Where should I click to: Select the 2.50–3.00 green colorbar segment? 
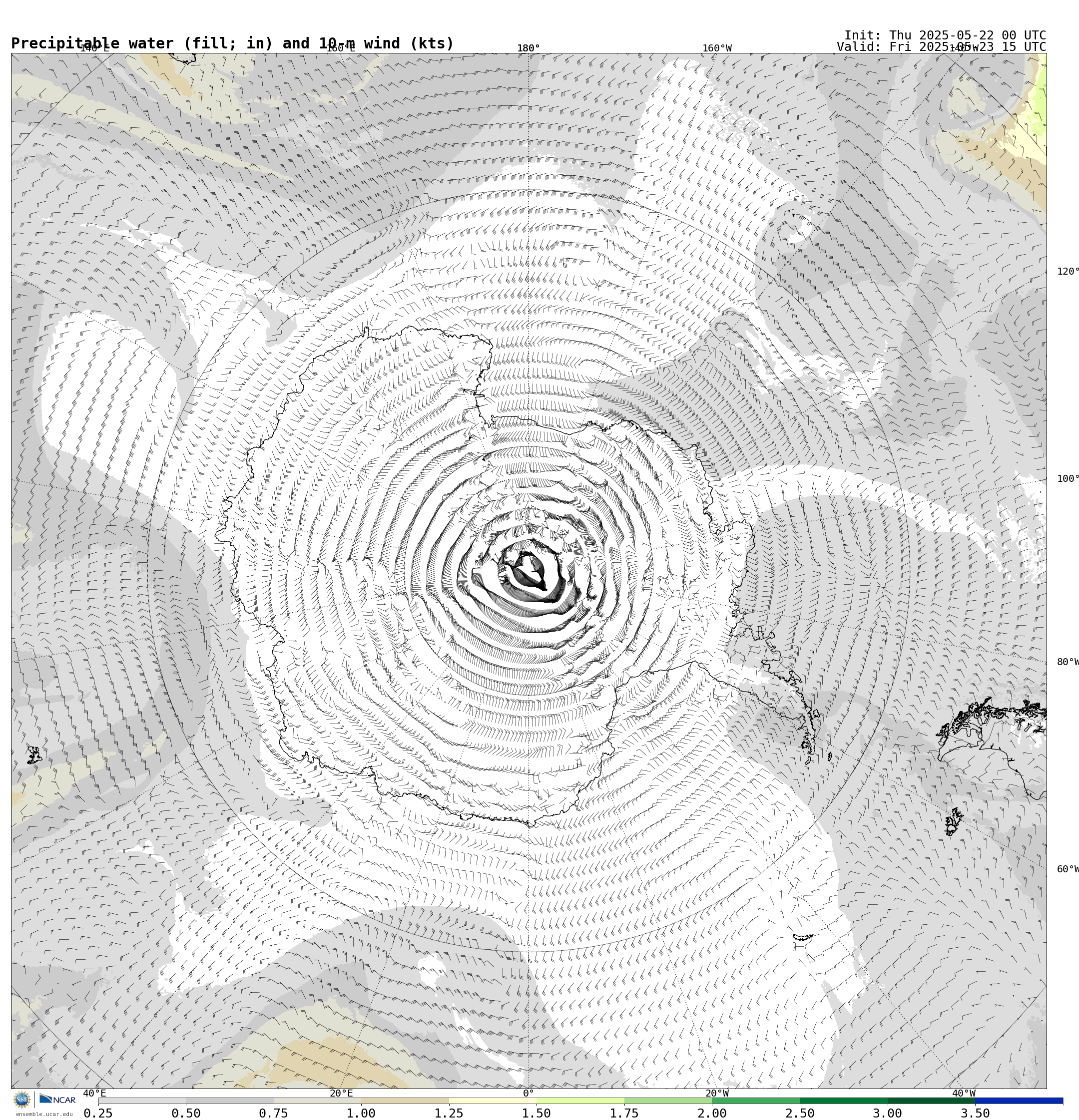click(x=844, y=1101)
